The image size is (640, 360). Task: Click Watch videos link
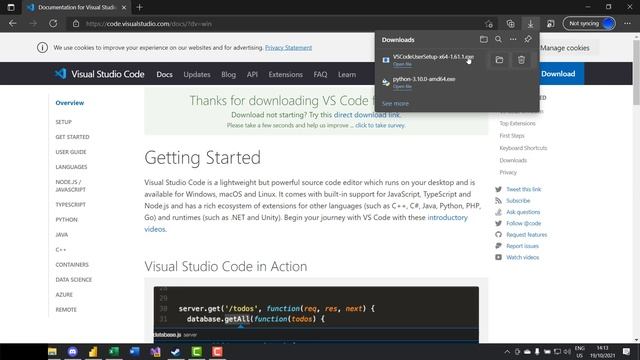coord(522,258)
